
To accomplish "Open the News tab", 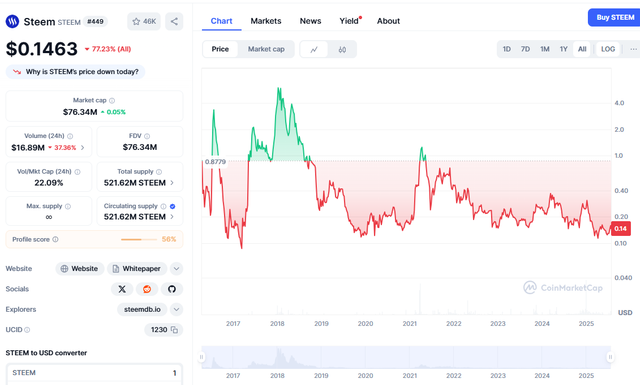I will point(310,21).
